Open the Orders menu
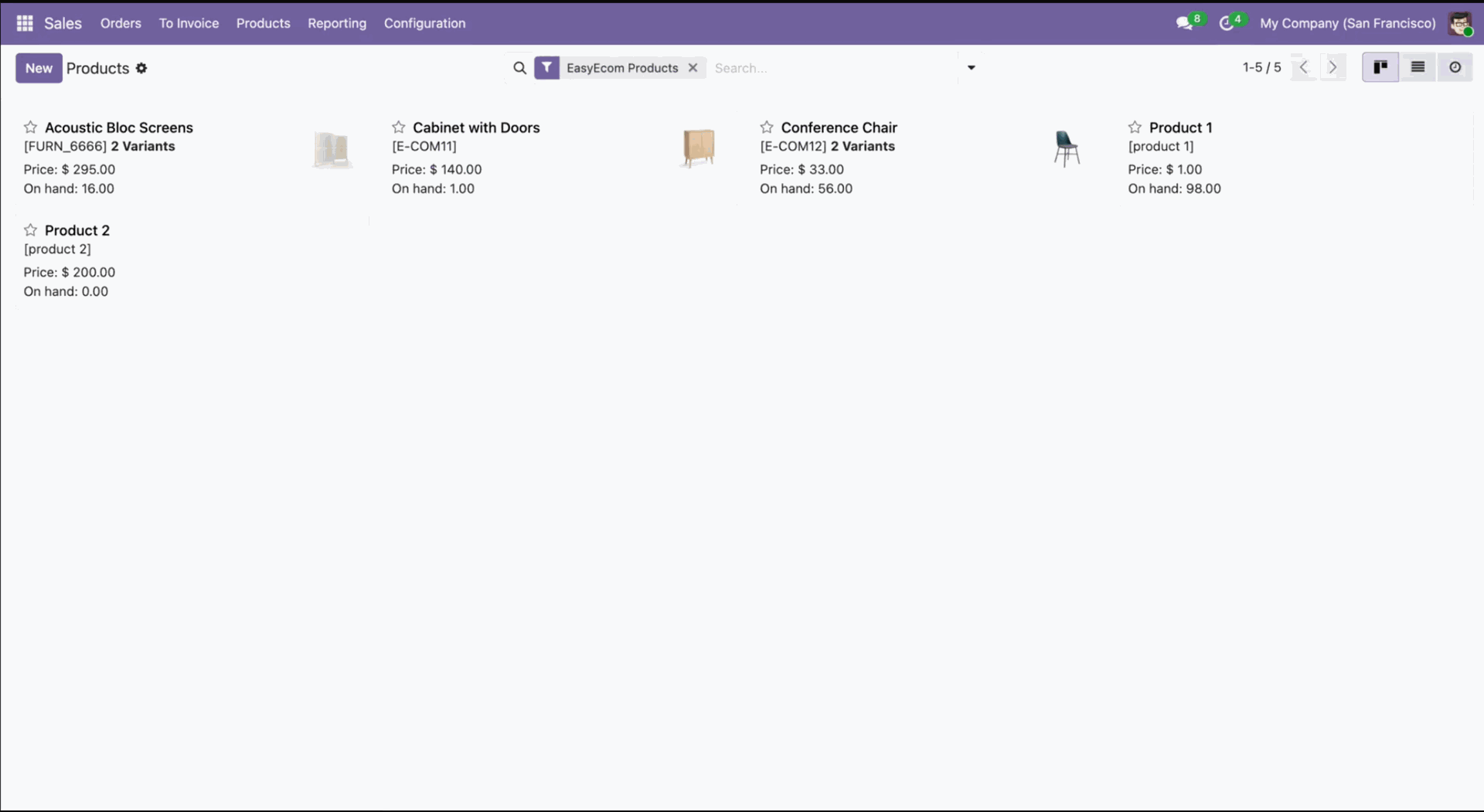 (121, 23)
